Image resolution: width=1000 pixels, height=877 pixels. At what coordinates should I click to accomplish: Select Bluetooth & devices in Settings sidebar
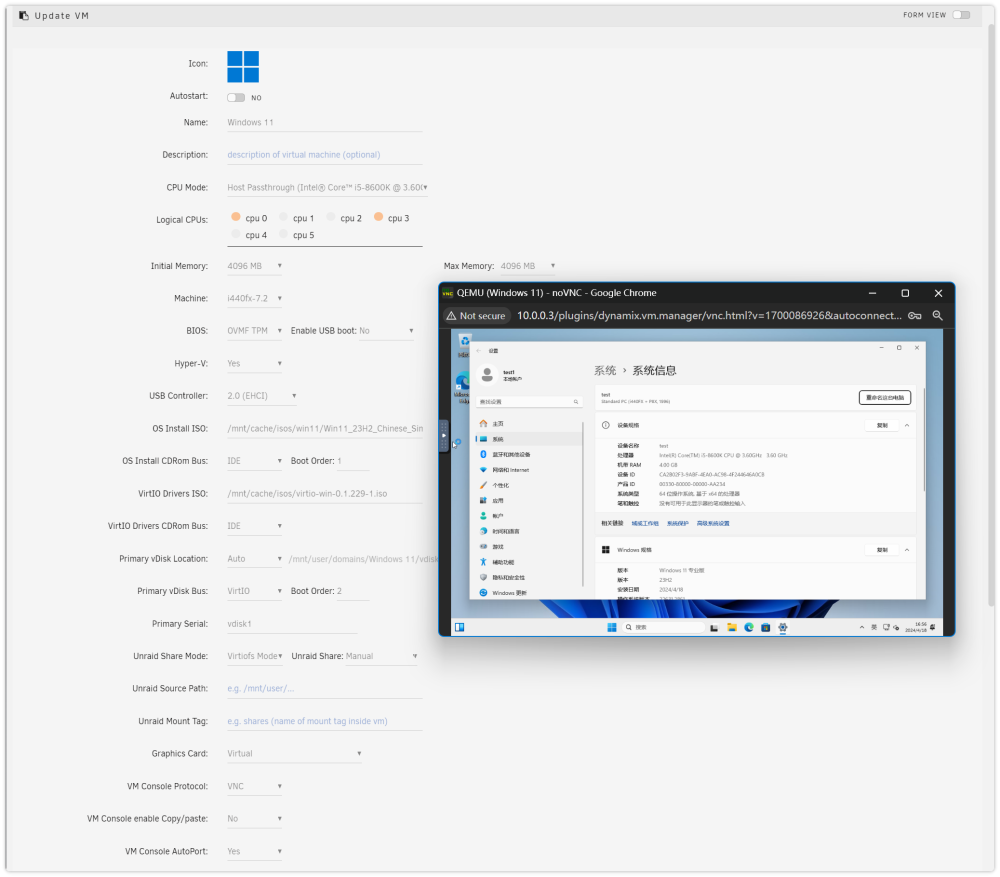point(528,454)
